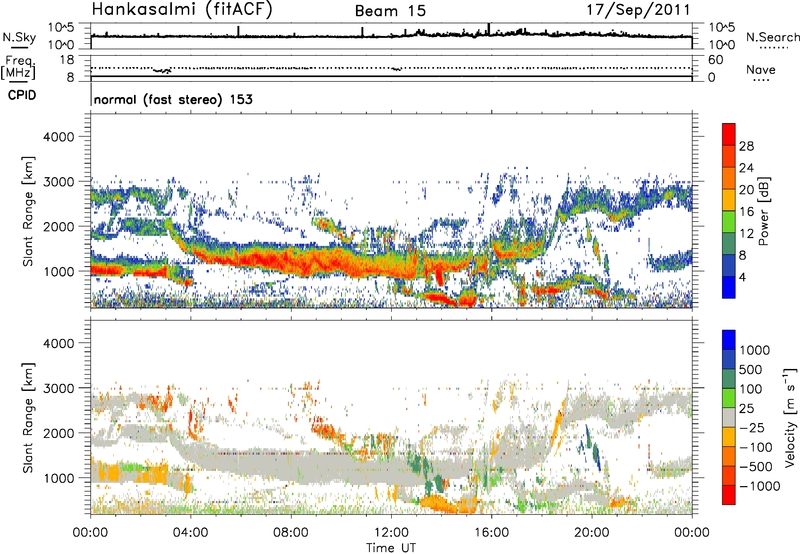Click the '60' Nave axis tick
800x554 pixels.
click(x=715, y=60)
